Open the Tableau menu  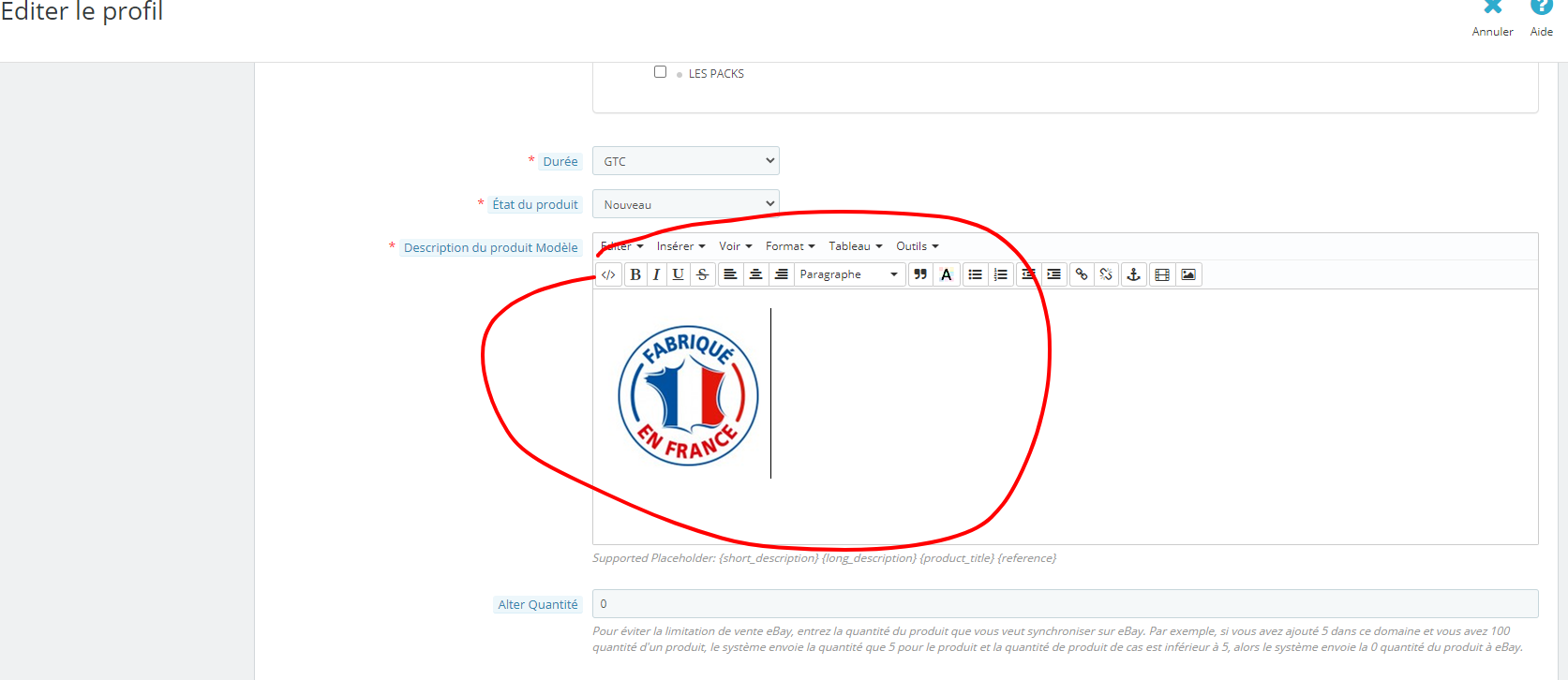point(856,246)
